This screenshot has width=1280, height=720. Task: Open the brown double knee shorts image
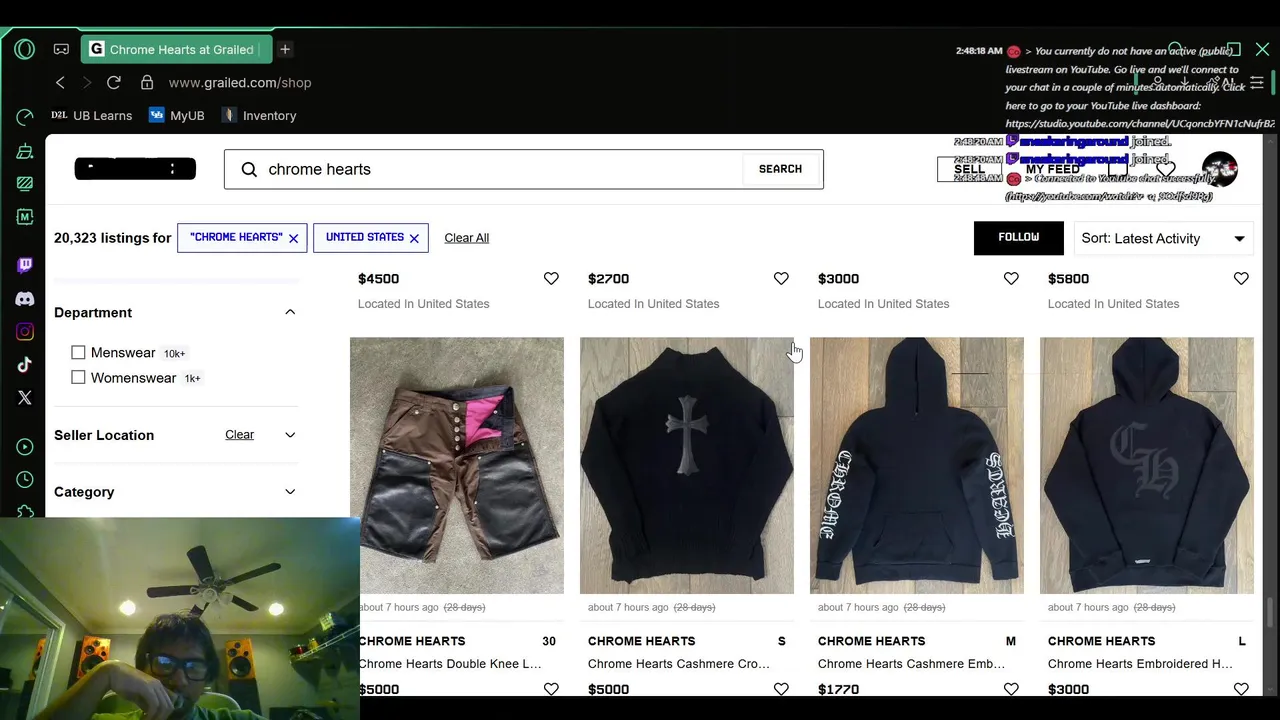click(457, 465)
